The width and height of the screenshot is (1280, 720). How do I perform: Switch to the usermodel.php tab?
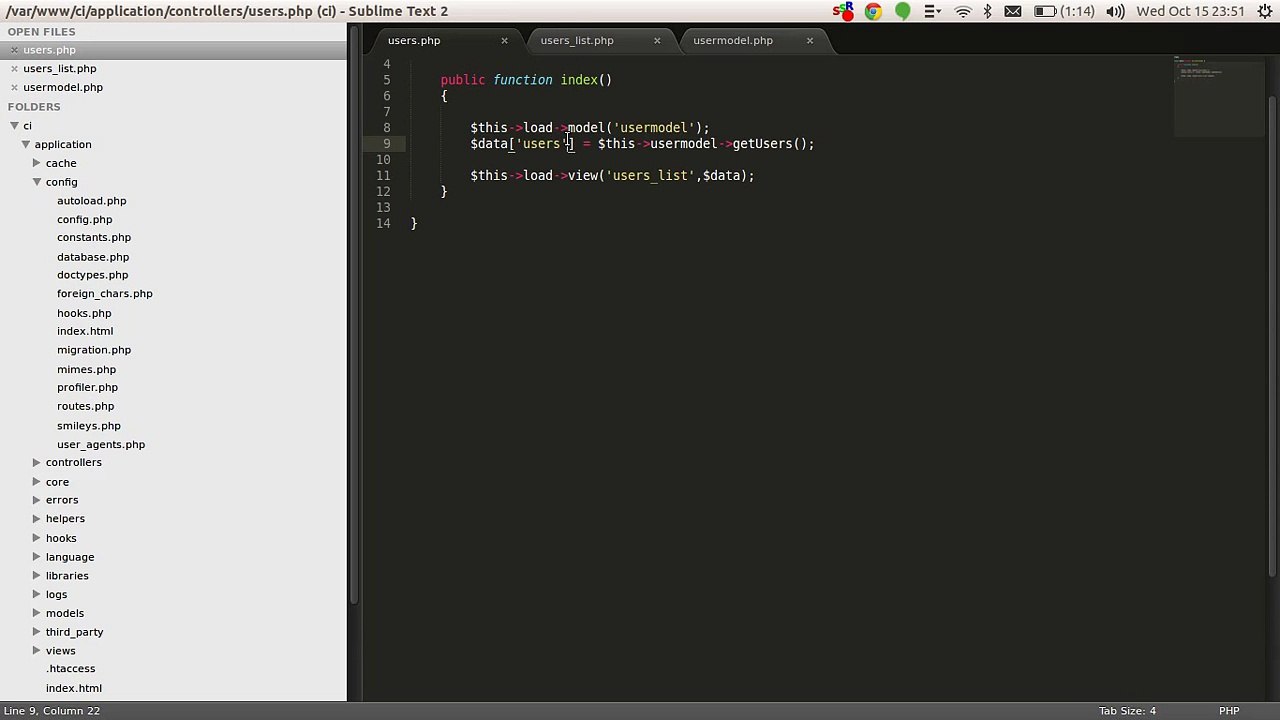[x=733, y=41]
